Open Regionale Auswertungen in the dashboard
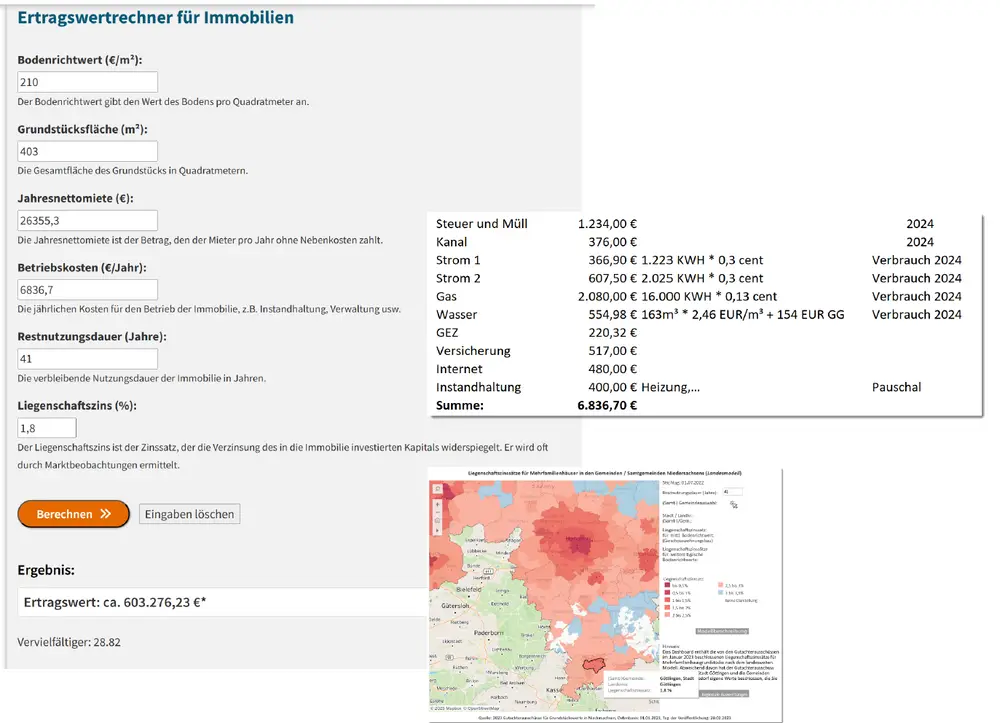Screen dimensions: 1000x723 [722, 694]
